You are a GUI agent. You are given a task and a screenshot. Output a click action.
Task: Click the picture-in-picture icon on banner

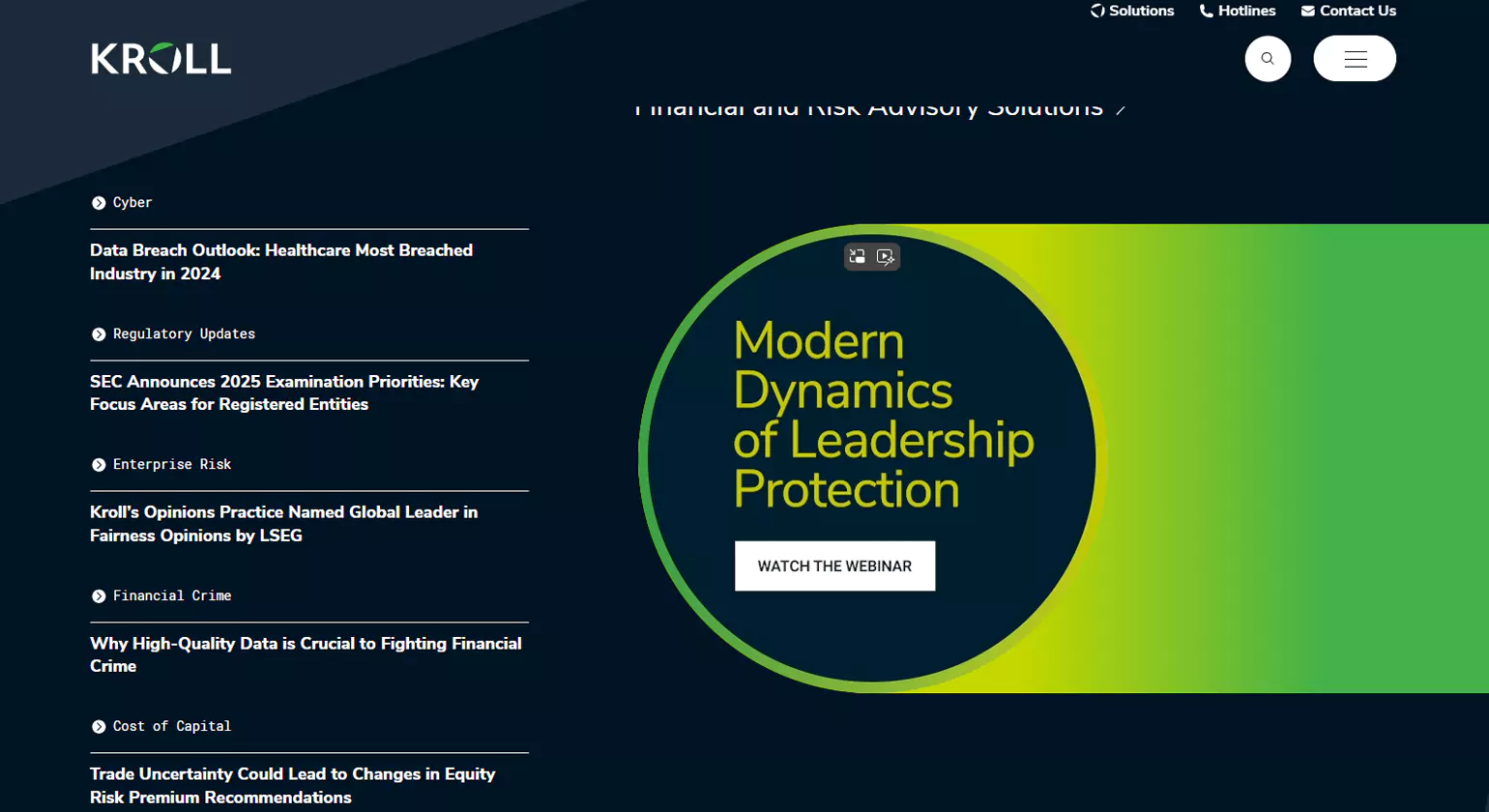[858, 256]
